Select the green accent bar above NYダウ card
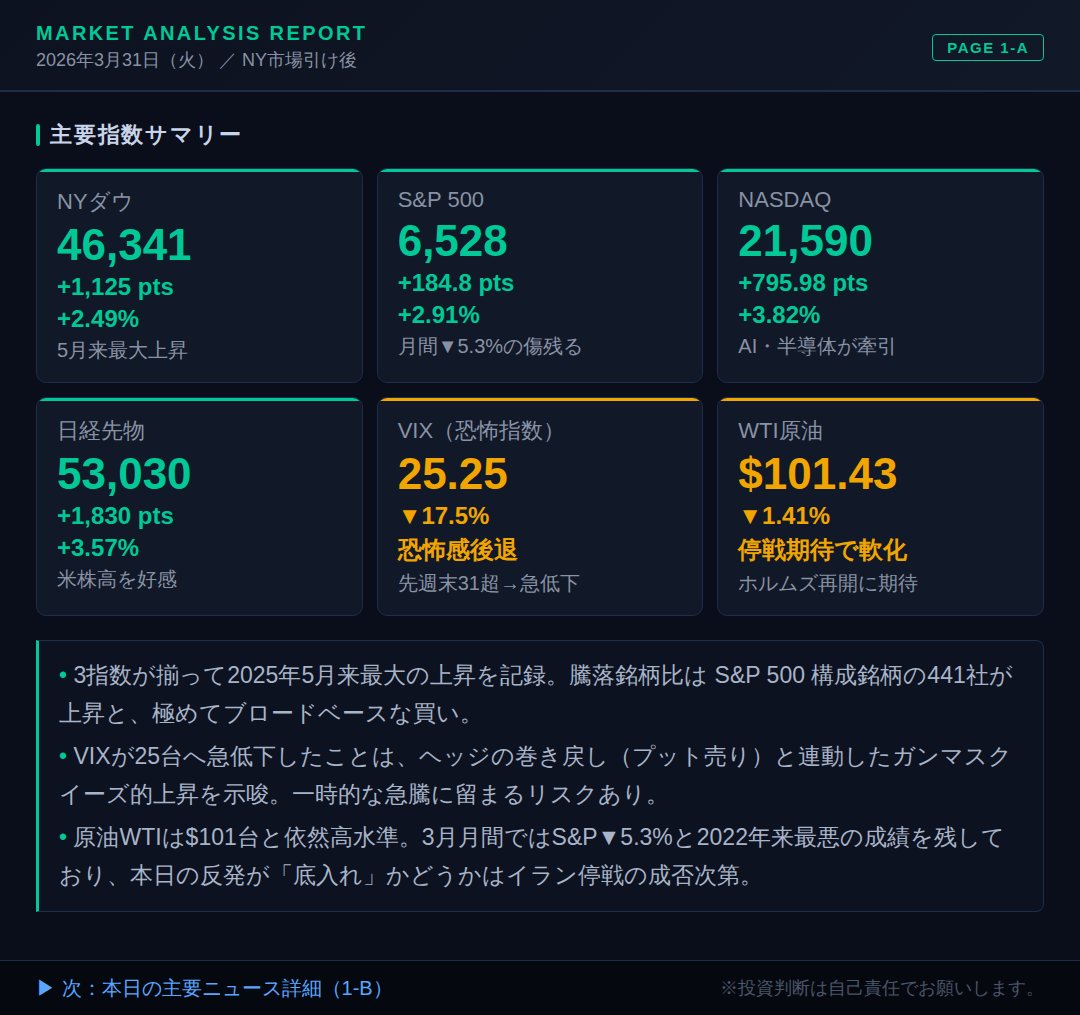 (x=199, y=170)
